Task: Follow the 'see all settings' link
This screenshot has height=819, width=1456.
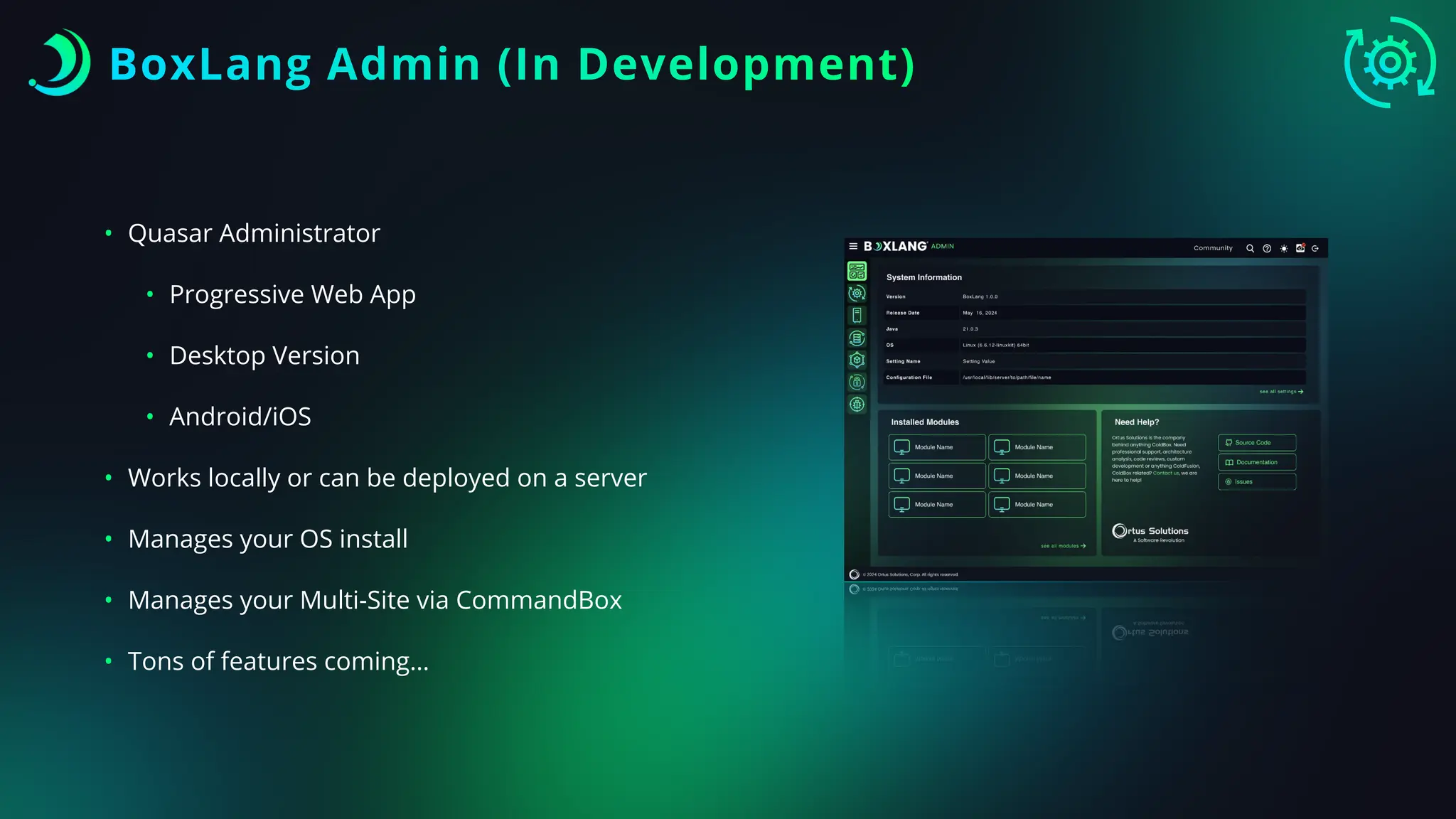Action: [x=1281, y=392]
